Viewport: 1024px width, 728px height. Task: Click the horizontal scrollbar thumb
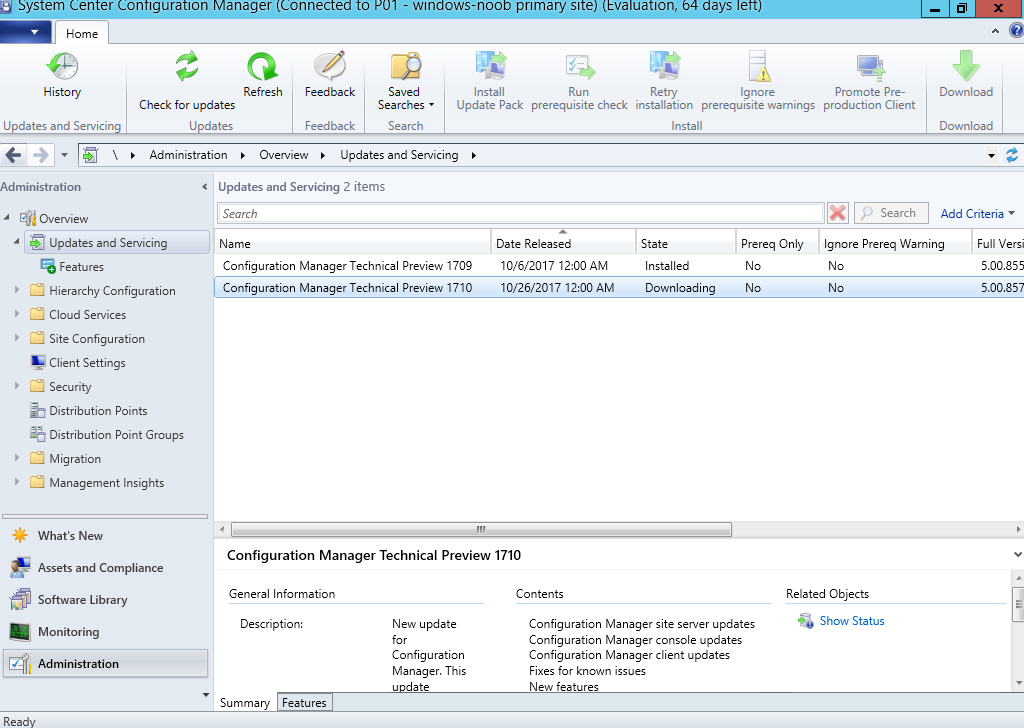point(481,530)
